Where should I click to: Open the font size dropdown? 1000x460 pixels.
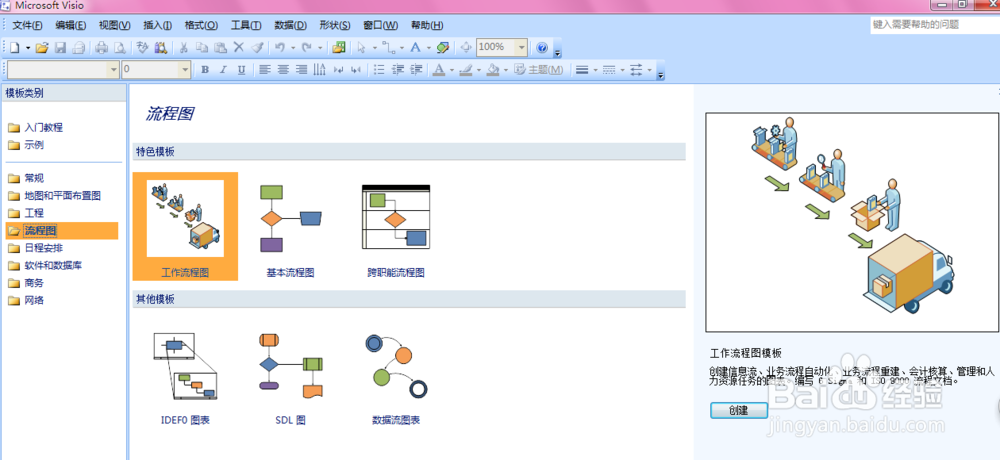pos(185,70)
